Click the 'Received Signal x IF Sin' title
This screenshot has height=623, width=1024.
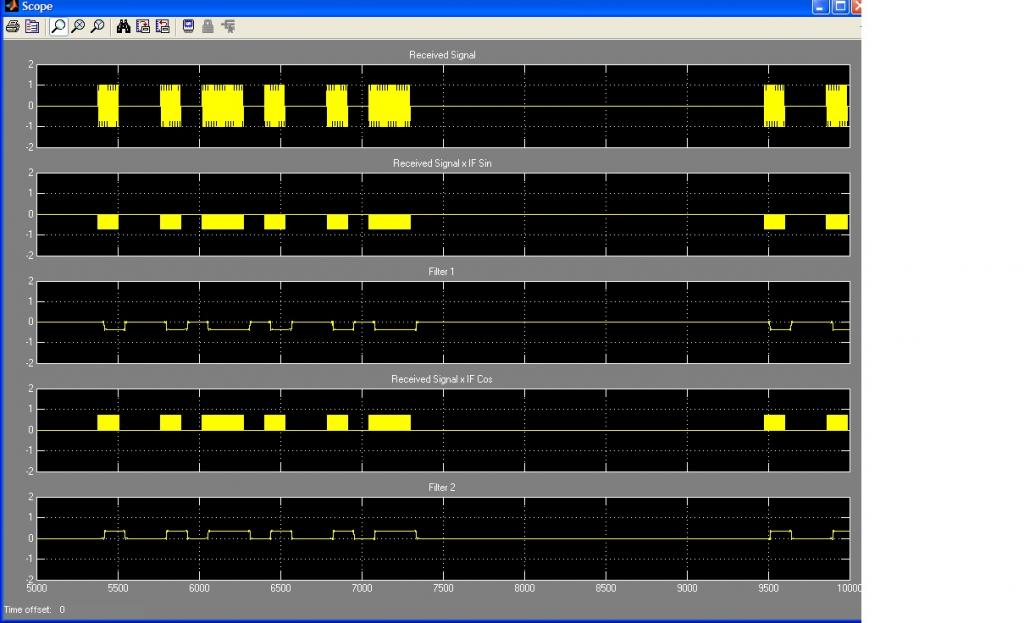442,163
